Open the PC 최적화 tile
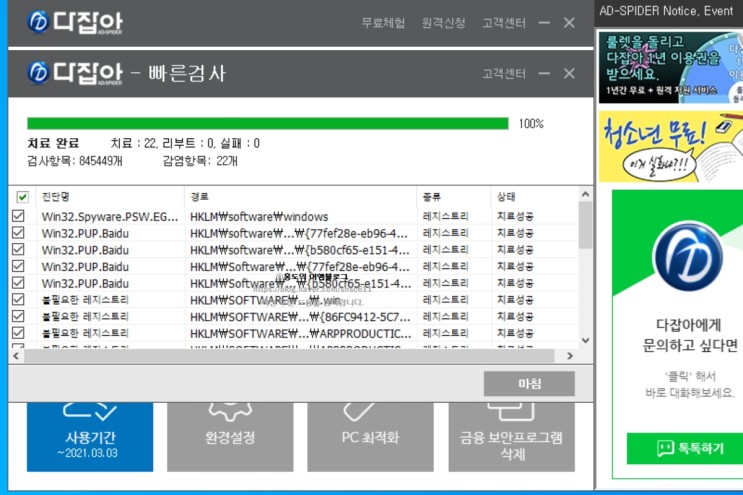Image resolution: width=743 pixels, height=495 pixels. coord(371,437)
